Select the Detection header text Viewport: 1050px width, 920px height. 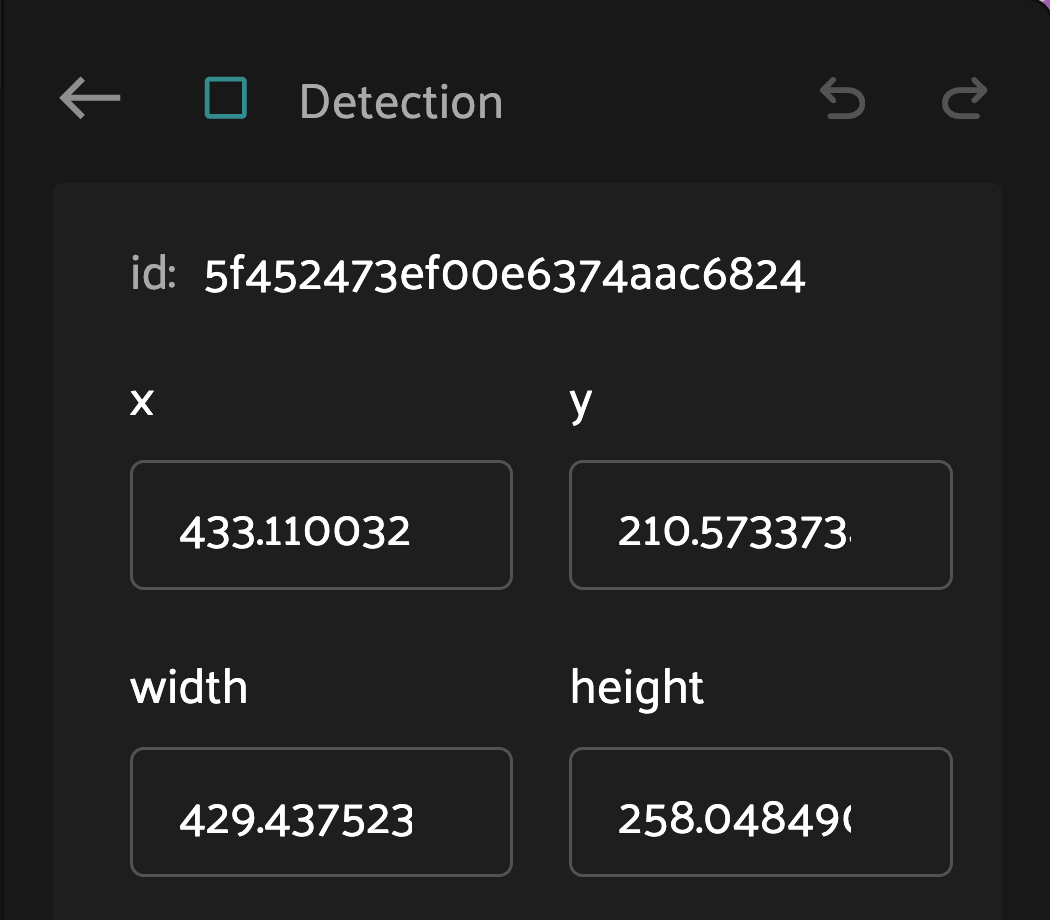point(400,100)
